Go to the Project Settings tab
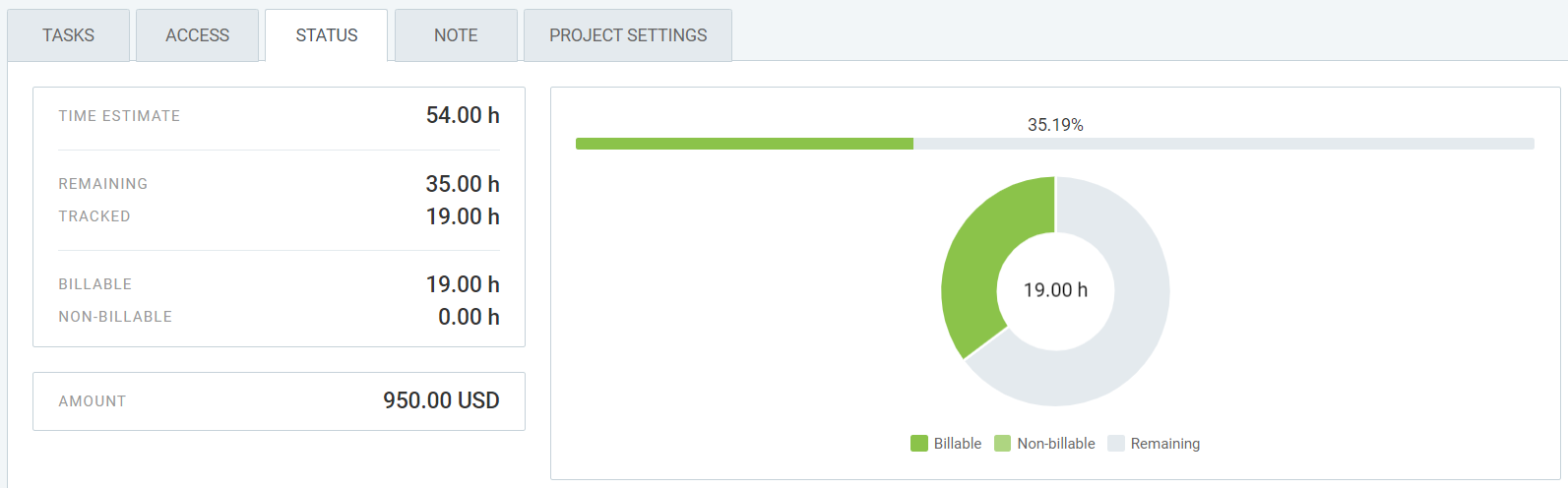This screenshot has height=488, width=1568. pyautogui.click(x=628, y=35)
